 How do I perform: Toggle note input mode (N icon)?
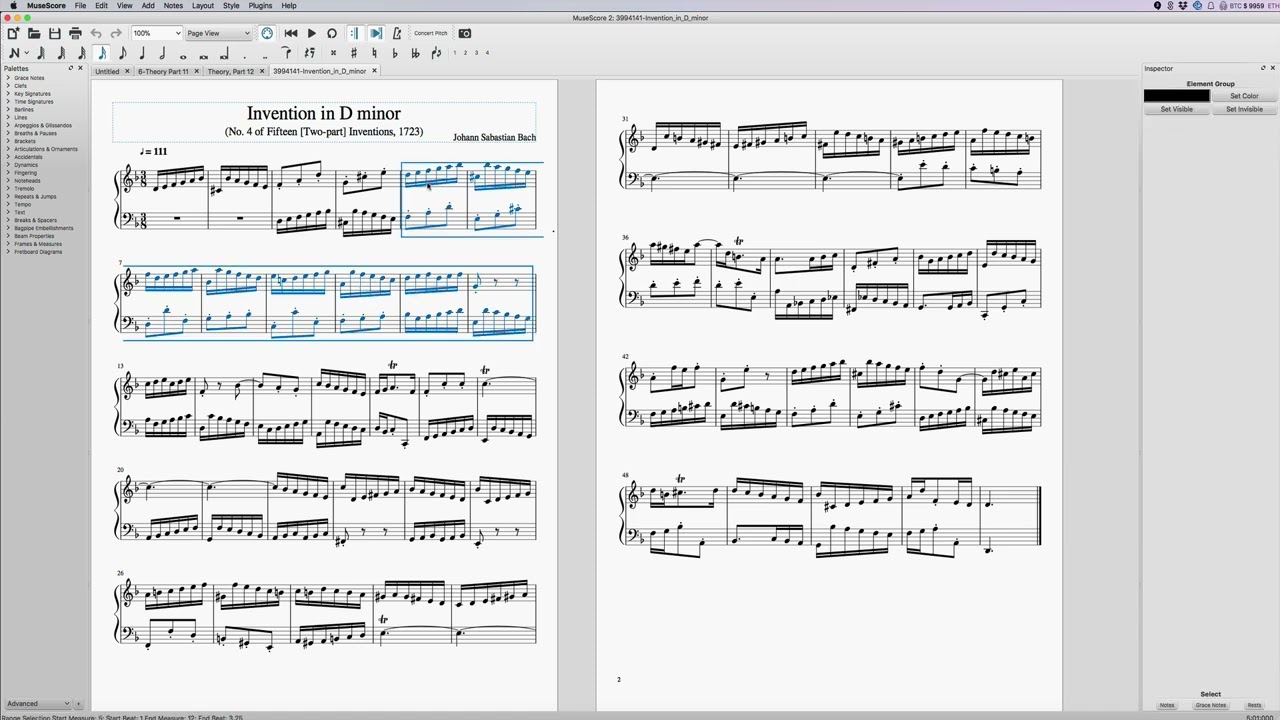(x=14, y=53)
